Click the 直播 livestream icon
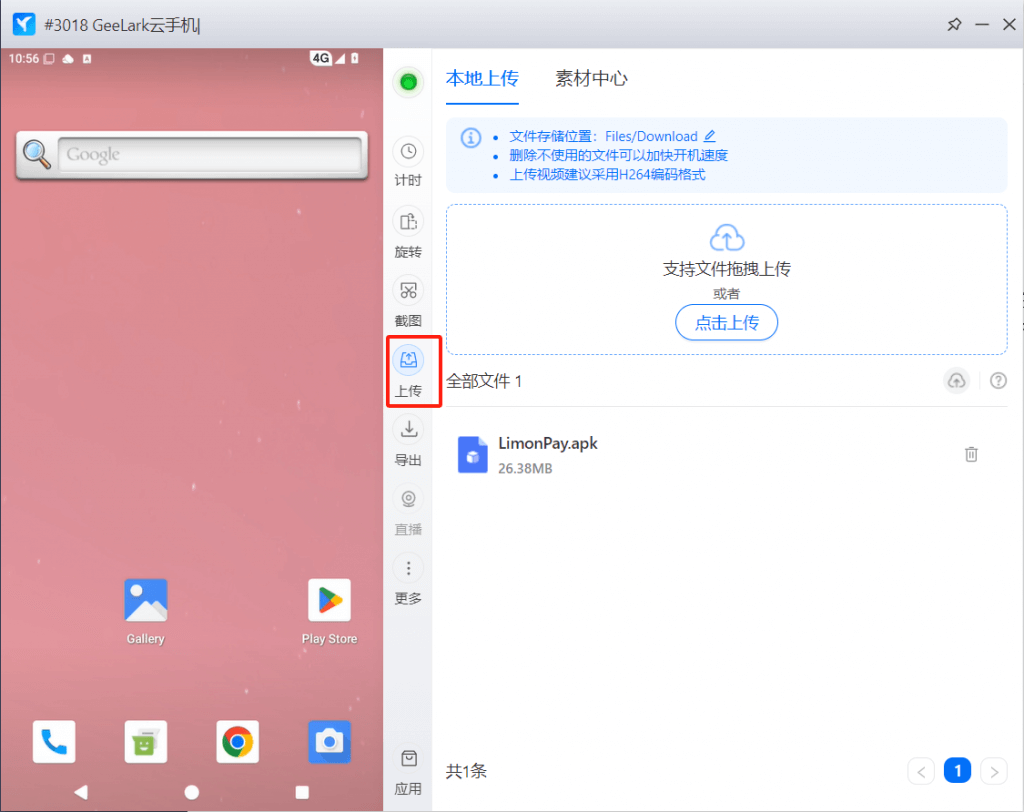 click(408, 499)
